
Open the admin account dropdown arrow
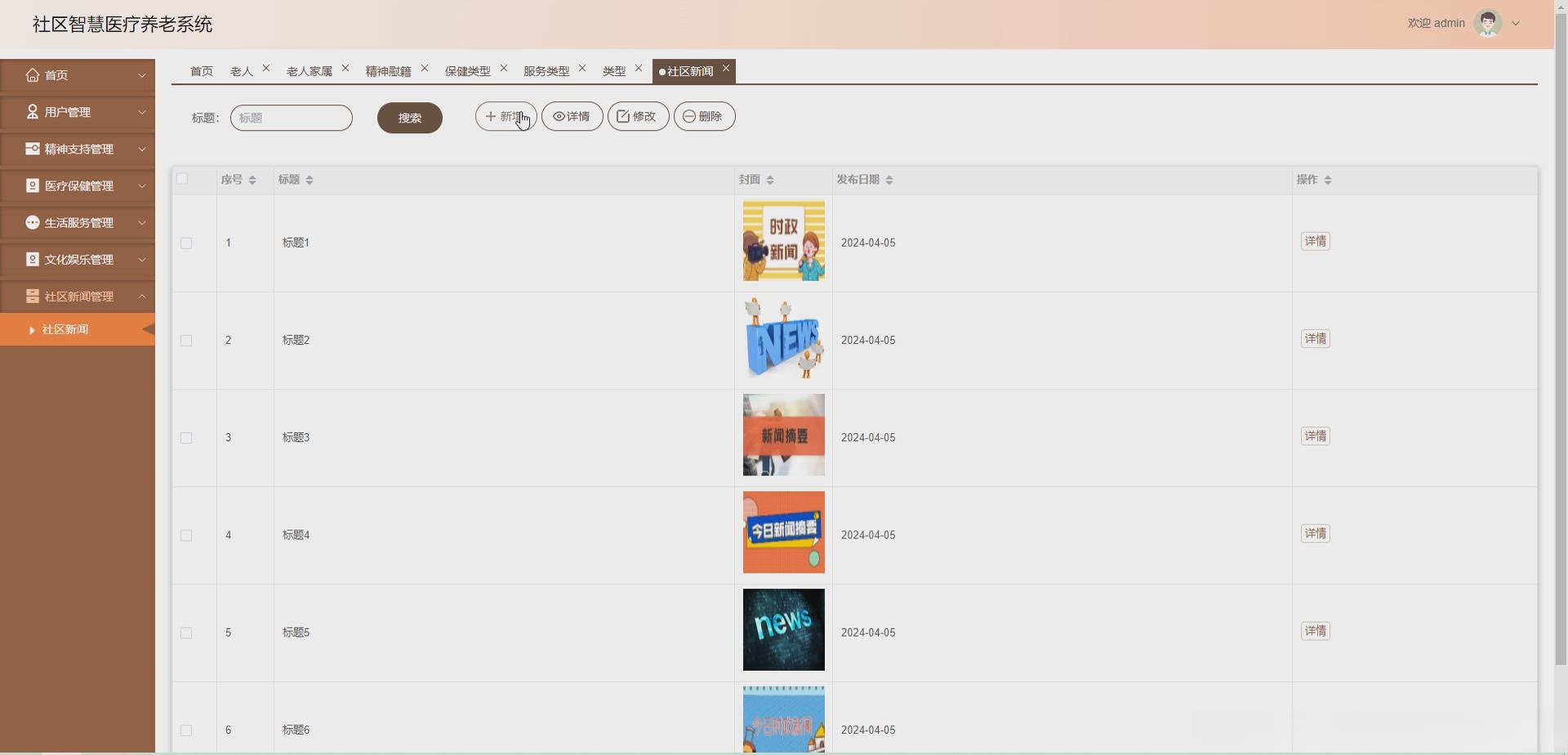(1516, 24)
